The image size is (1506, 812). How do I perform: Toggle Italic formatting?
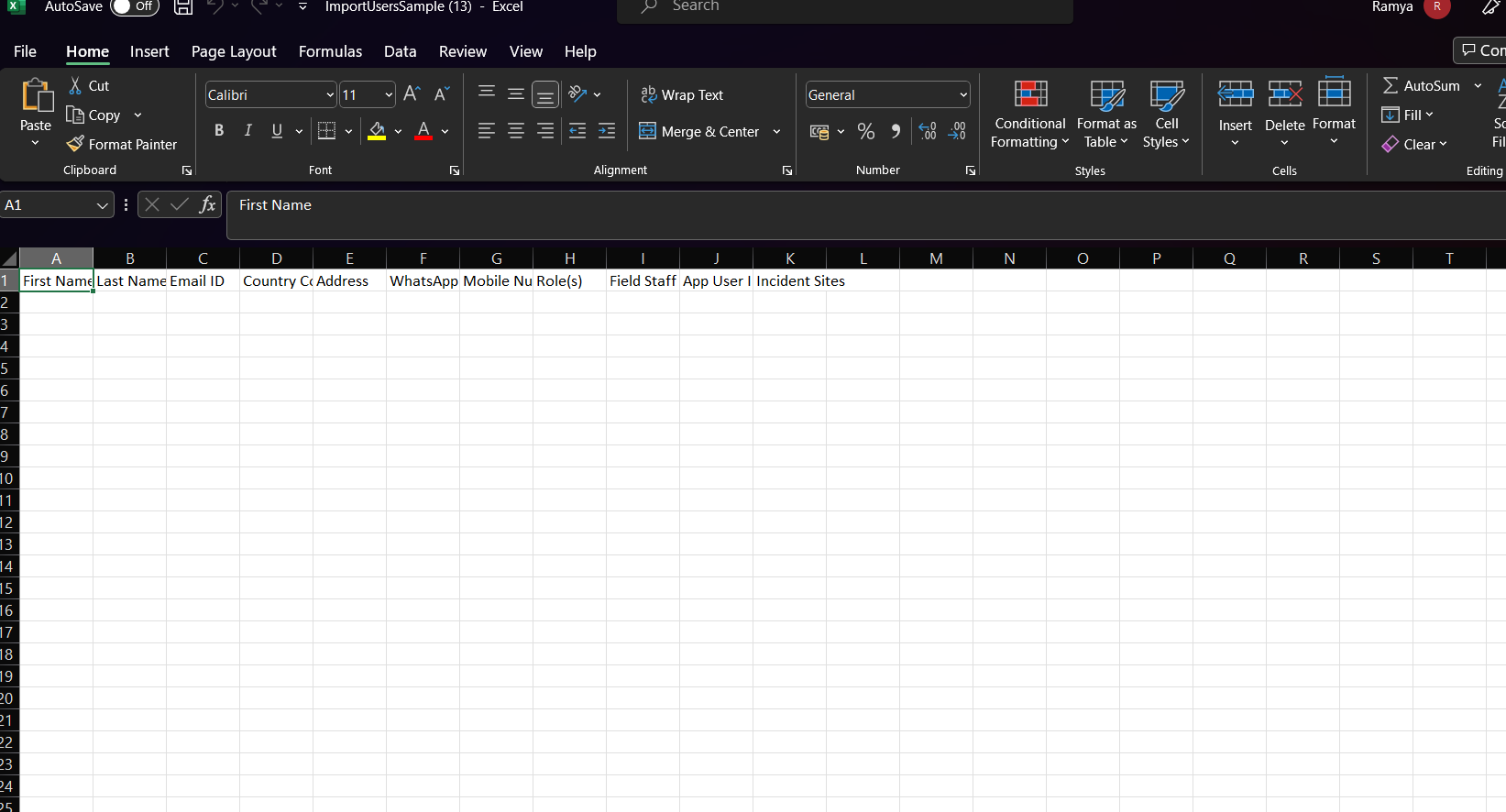(247, 131)
